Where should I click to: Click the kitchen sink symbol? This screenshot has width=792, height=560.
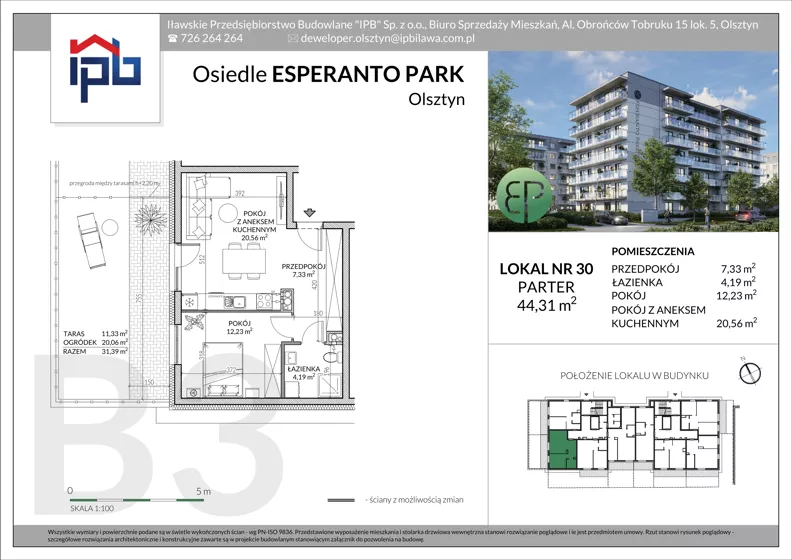(234, 302)
